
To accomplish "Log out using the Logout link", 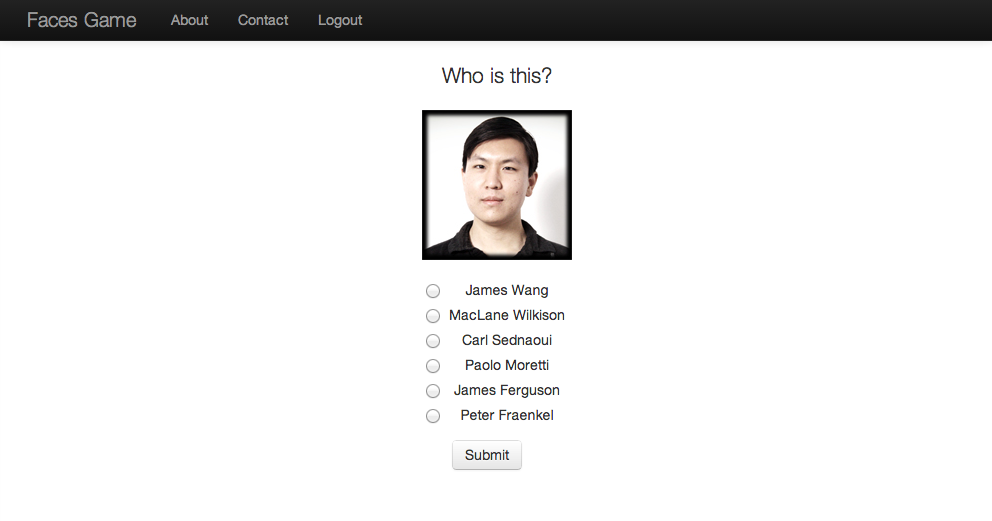I will (340, 20).
